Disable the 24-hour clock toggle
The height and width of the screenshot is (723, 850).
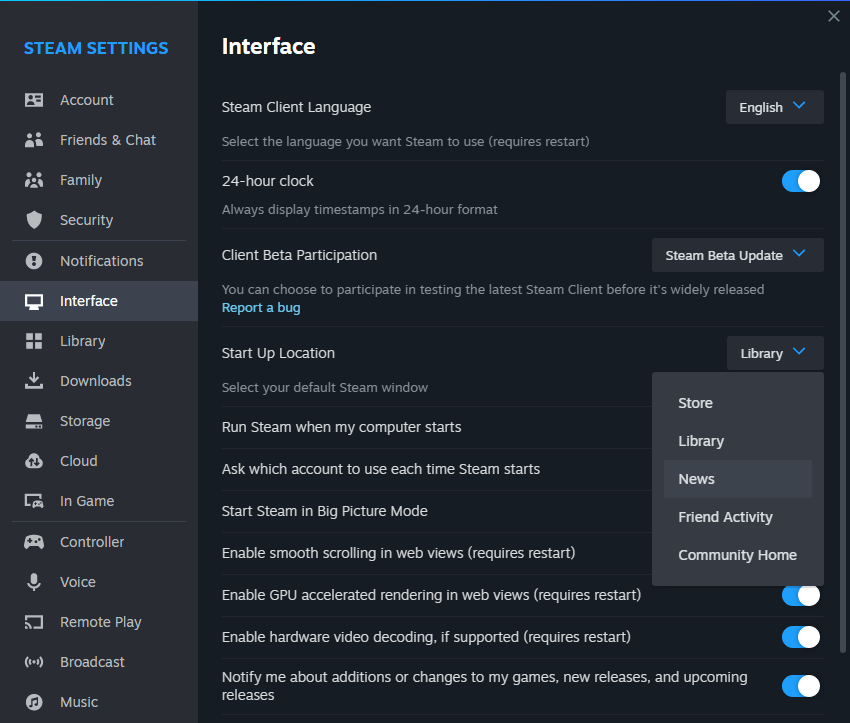point(800,181)
